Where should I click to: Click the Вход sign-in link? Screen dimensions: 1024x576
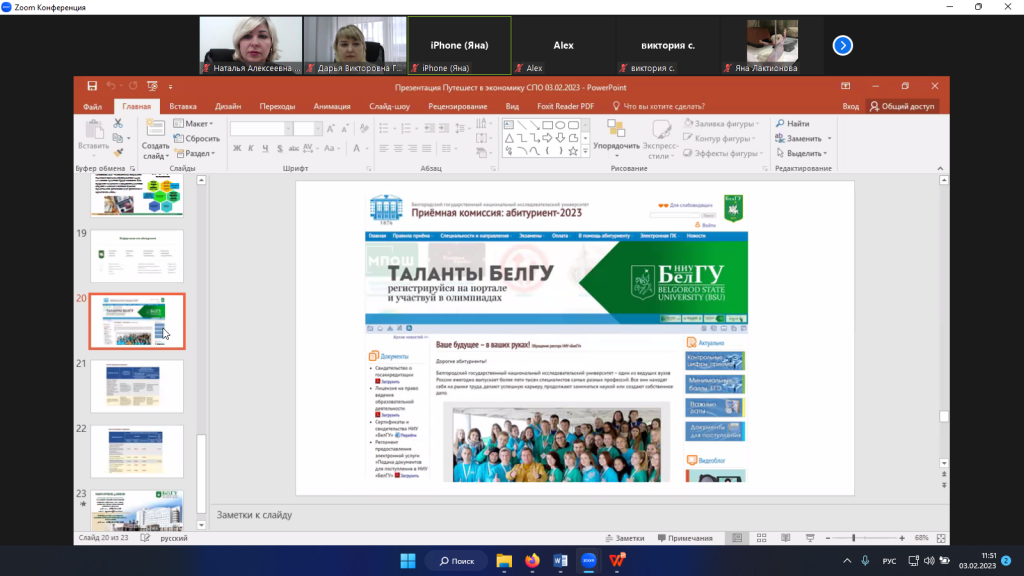pyautogui.click(x=850, y=106)
